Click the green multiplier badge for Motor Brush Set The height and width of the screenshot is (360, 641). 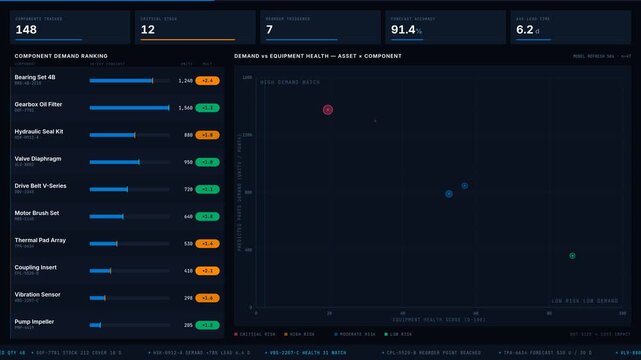pyautogui.click(x=207, y=217)
